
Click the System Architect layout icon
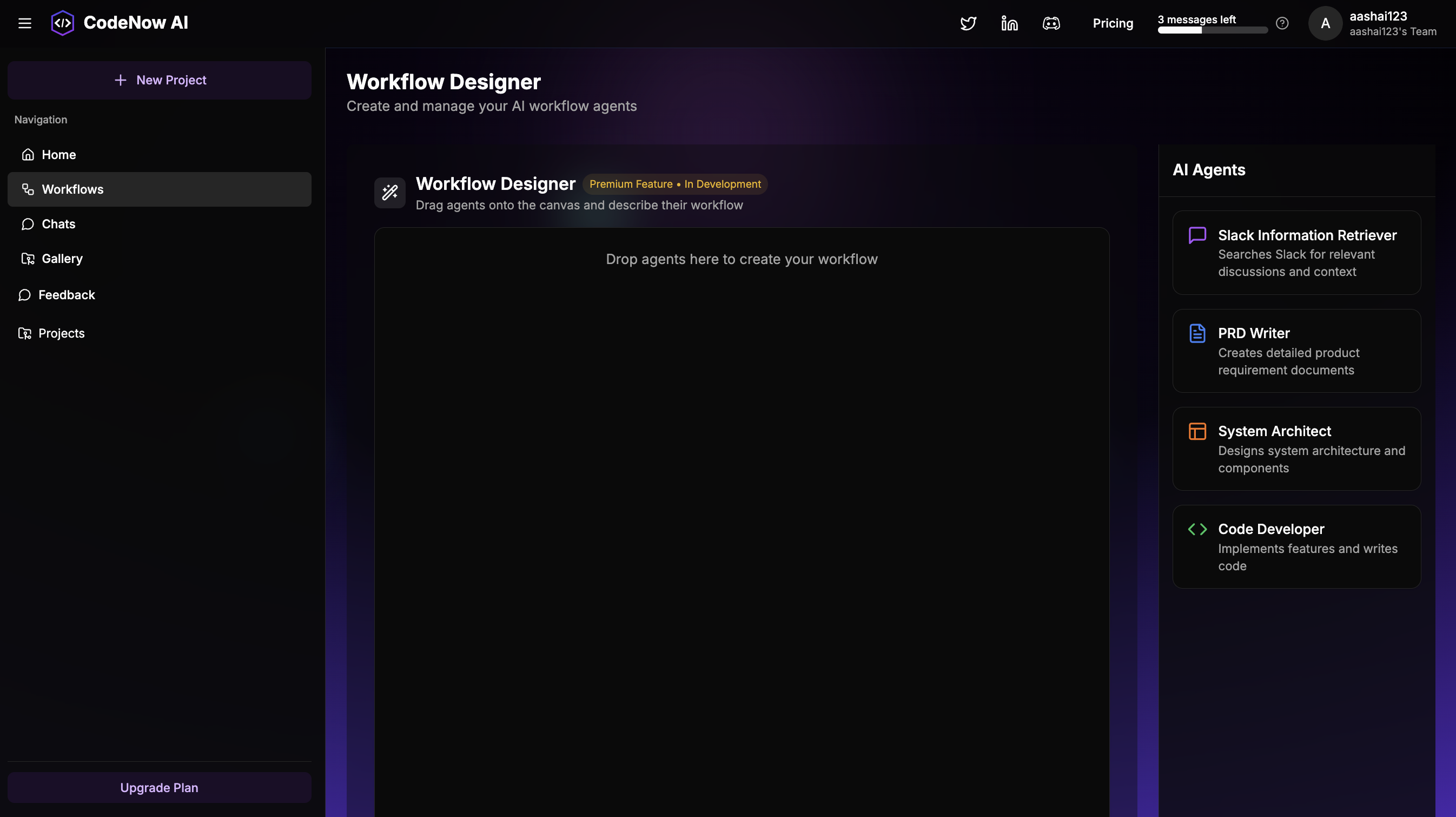[1197, 431]
